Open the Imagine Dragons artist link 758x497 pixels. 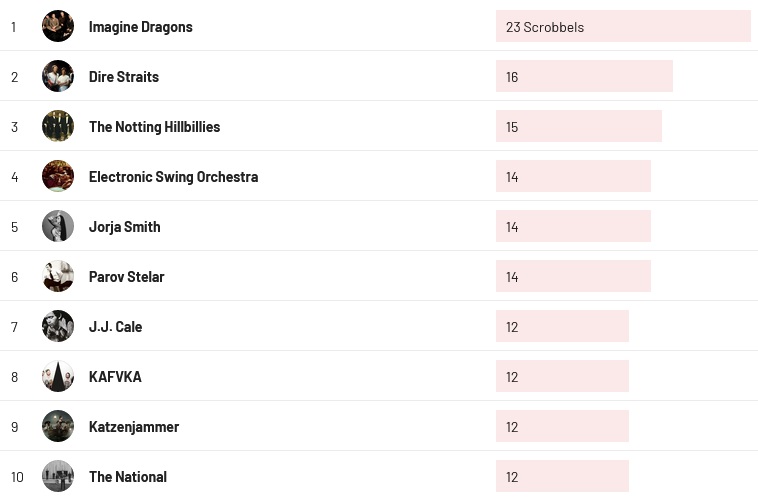click(140, 27)
